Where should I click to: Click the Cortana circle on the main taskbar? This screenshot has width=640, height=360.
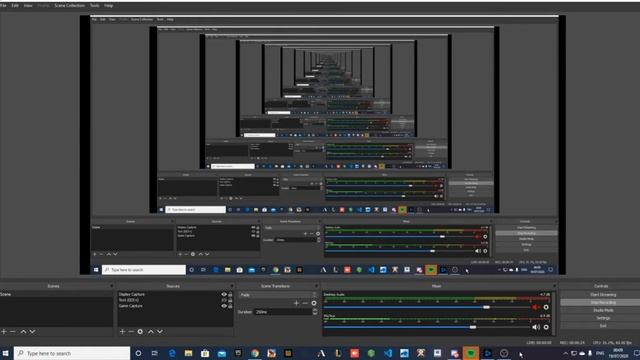pyautogui.click(x=138, y=353)
